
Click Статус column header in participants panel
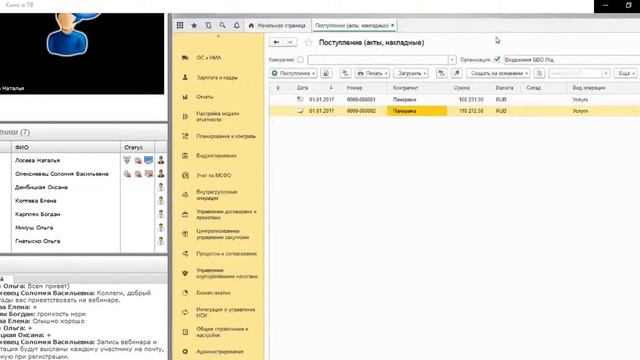coord(133,147)
